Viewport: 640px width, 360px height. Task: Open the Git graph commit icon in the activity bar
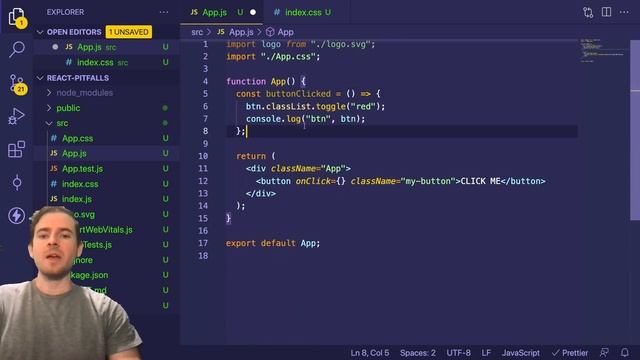[17, 182]
